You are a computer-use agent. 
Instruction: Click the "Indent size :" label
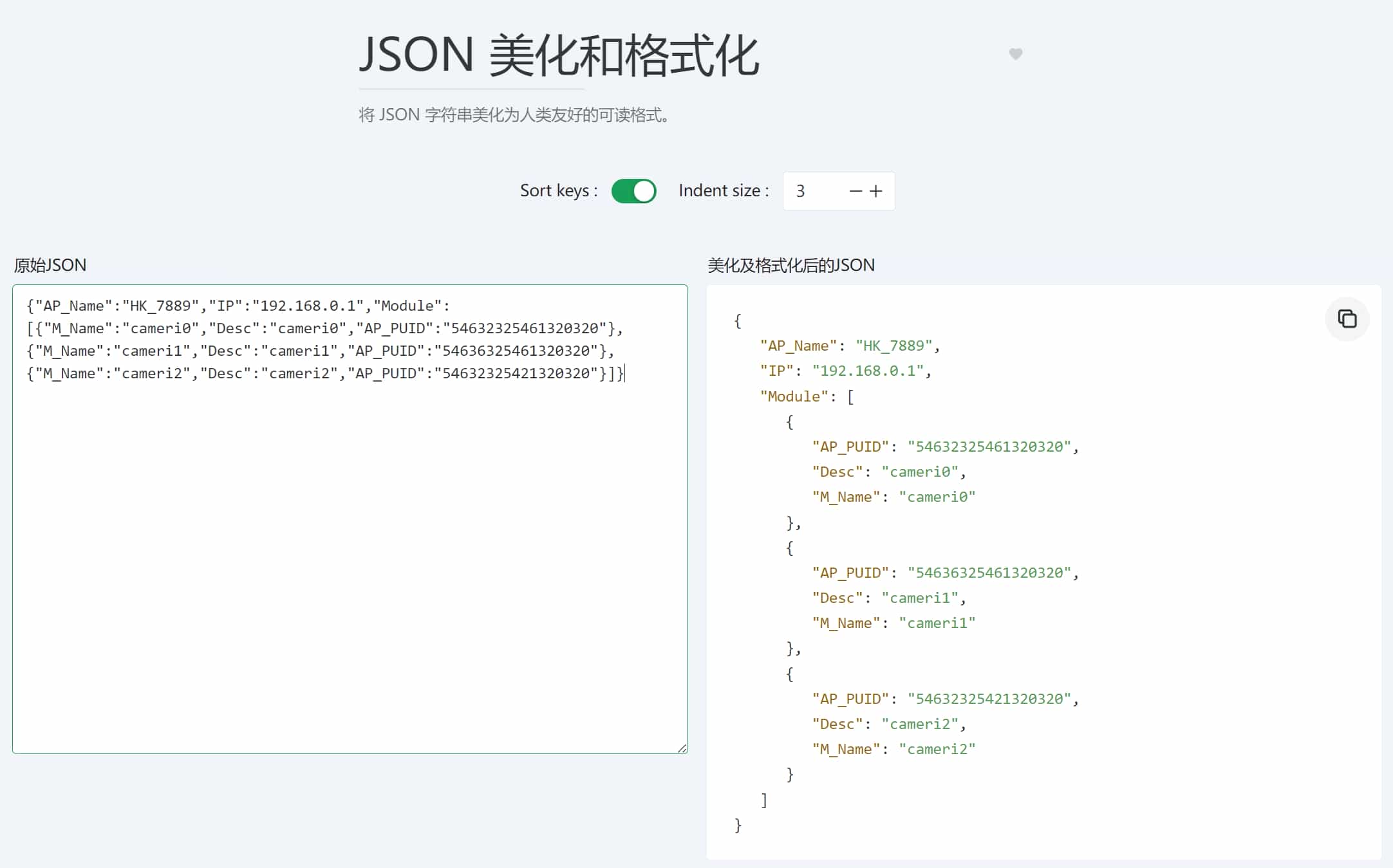[x=724, y=191]
